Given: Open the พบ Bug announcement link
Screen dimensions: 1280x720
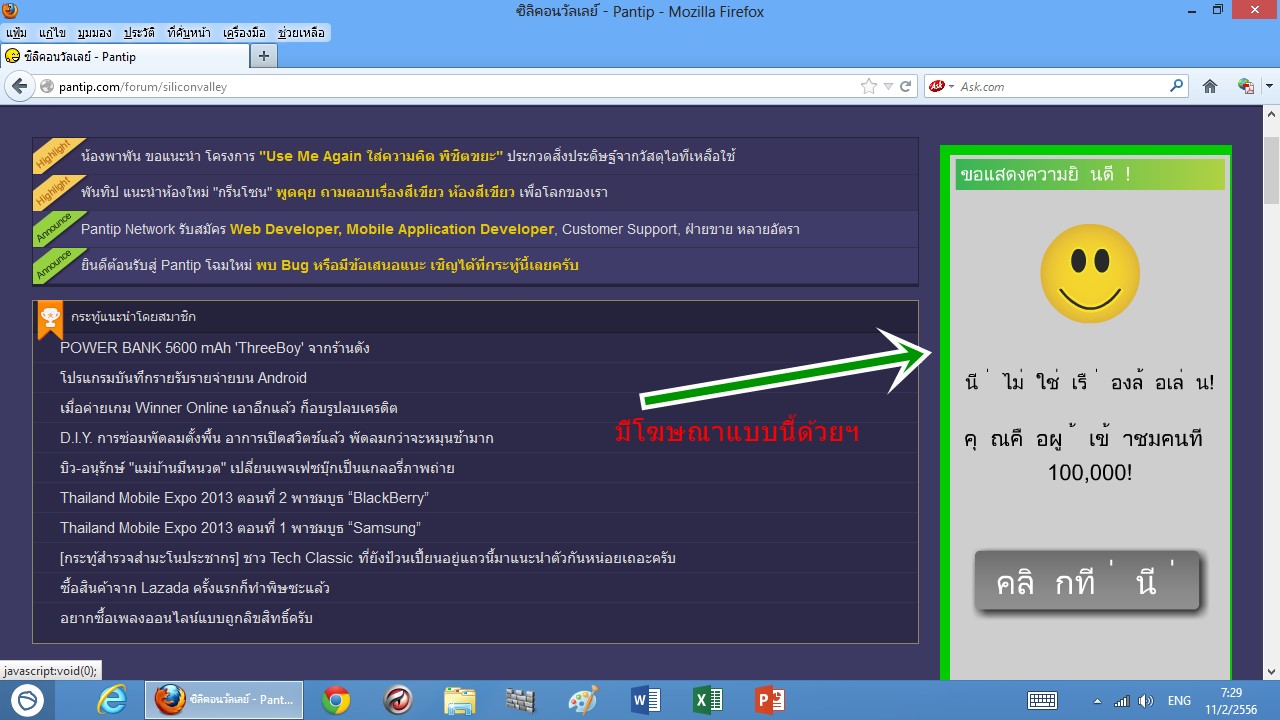Looking at the screenshot, I should click(330, 265).
